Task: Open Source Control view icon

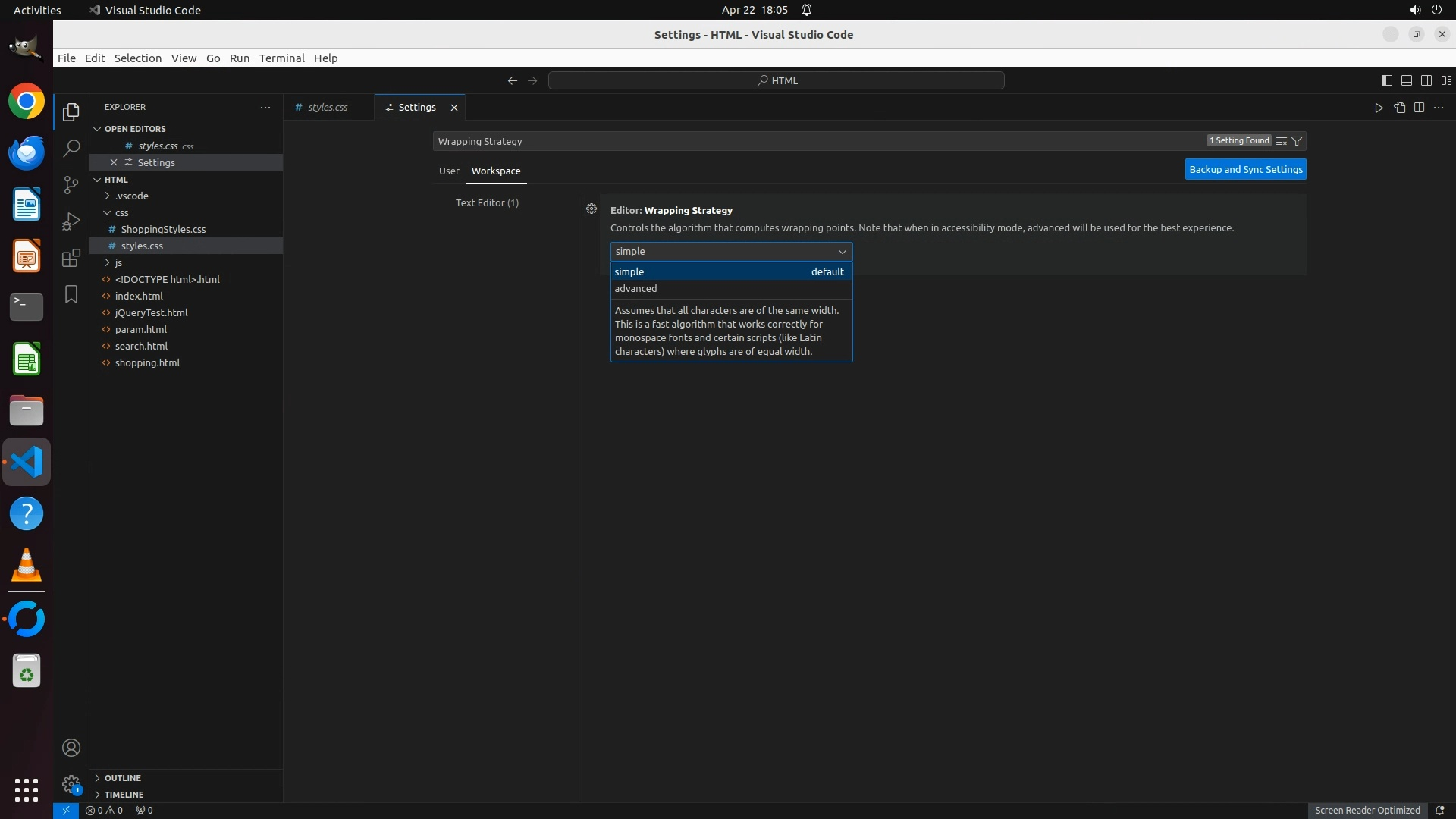Action: point(71,185)
